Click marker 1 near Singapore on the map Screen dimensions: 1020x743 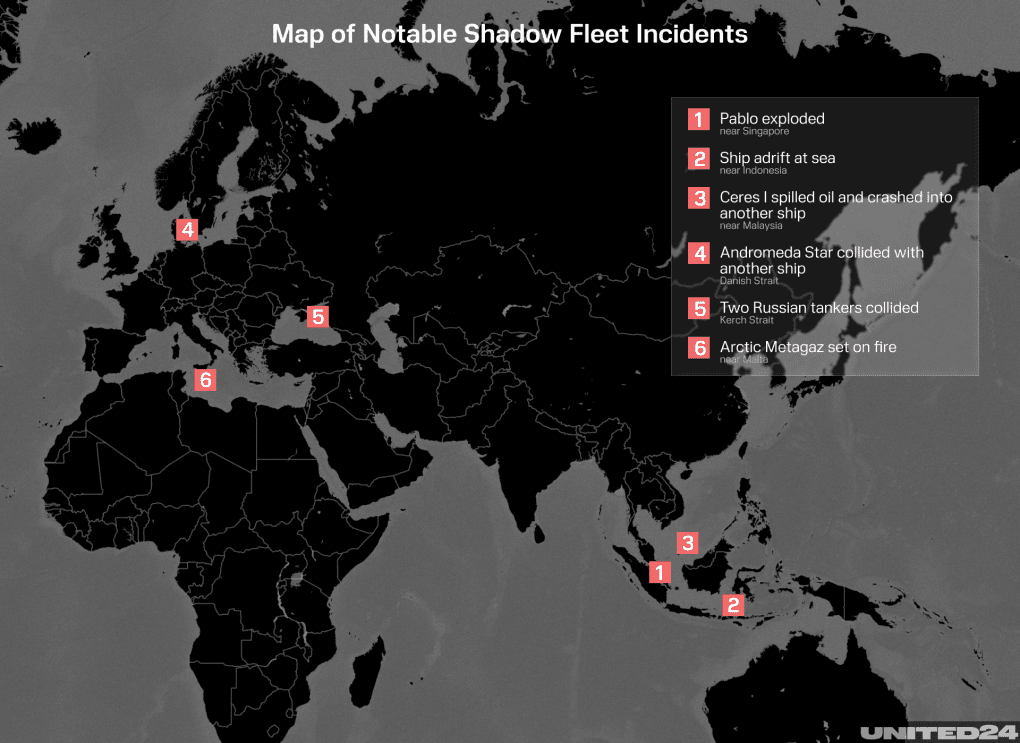pos(660,572)
